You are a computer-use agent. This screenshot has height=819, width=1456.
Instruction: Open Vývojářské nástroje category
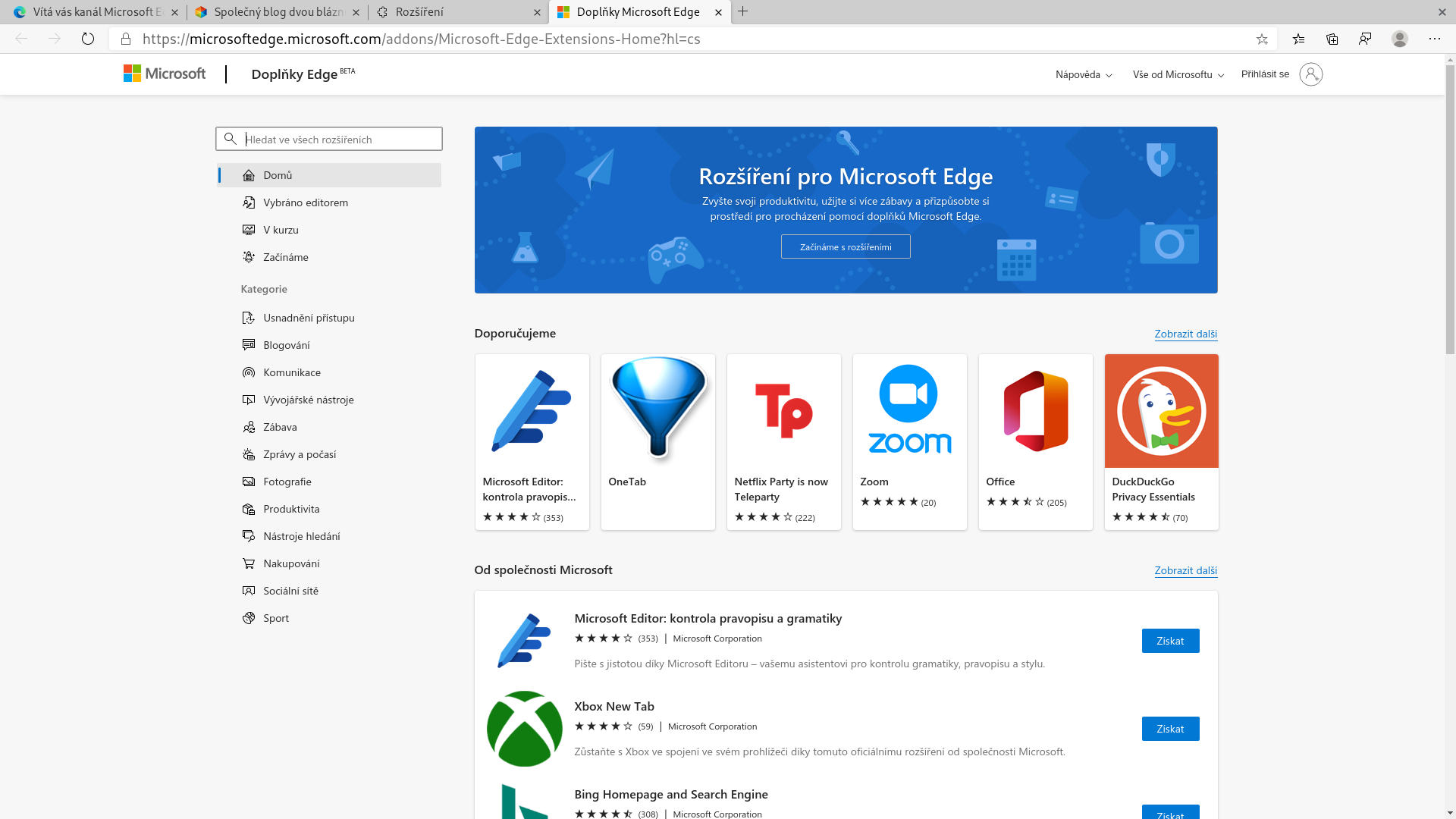click(329, 400)
